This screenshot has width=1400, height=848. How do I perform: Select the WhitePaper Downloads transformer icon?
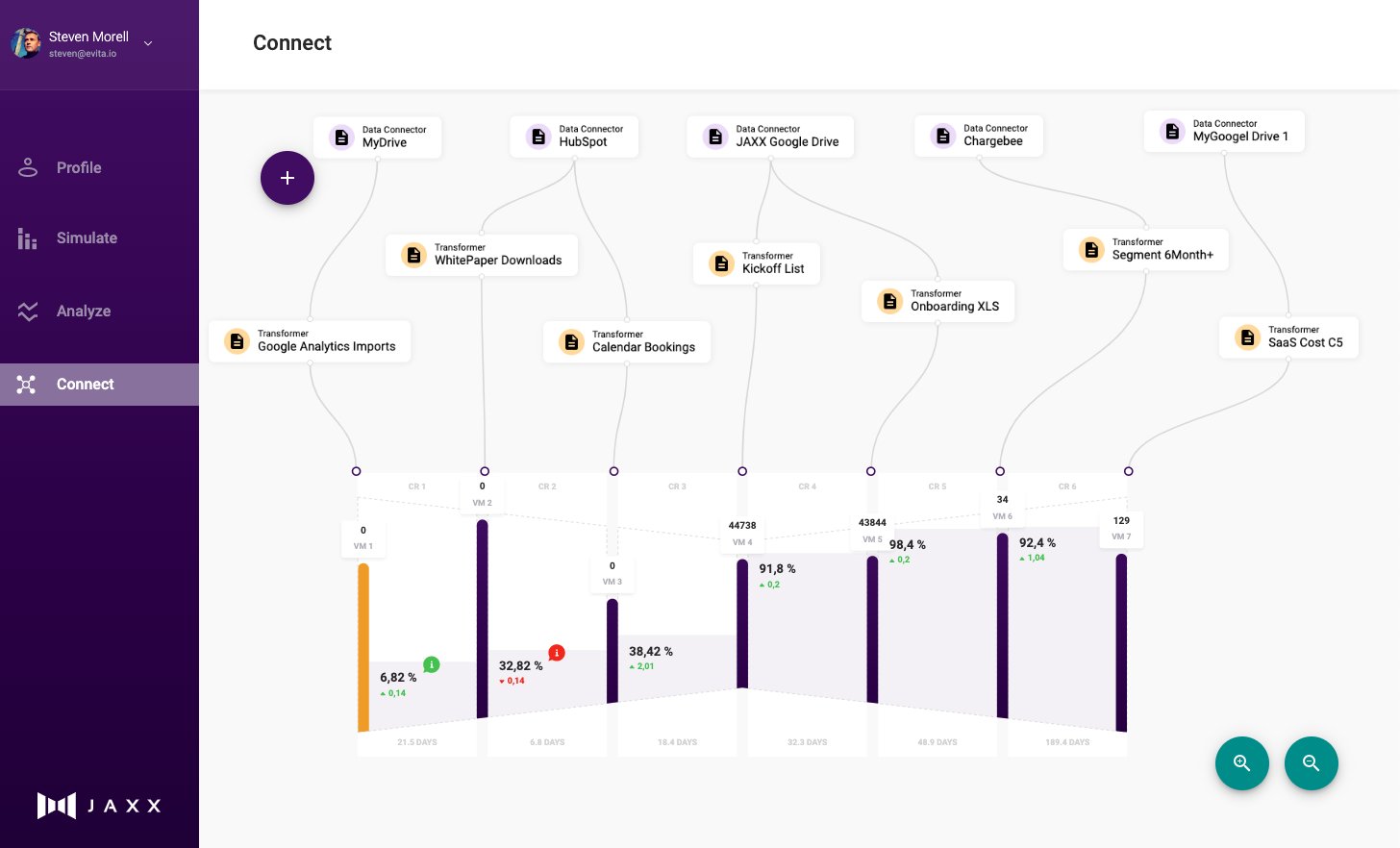coord(413,255)
